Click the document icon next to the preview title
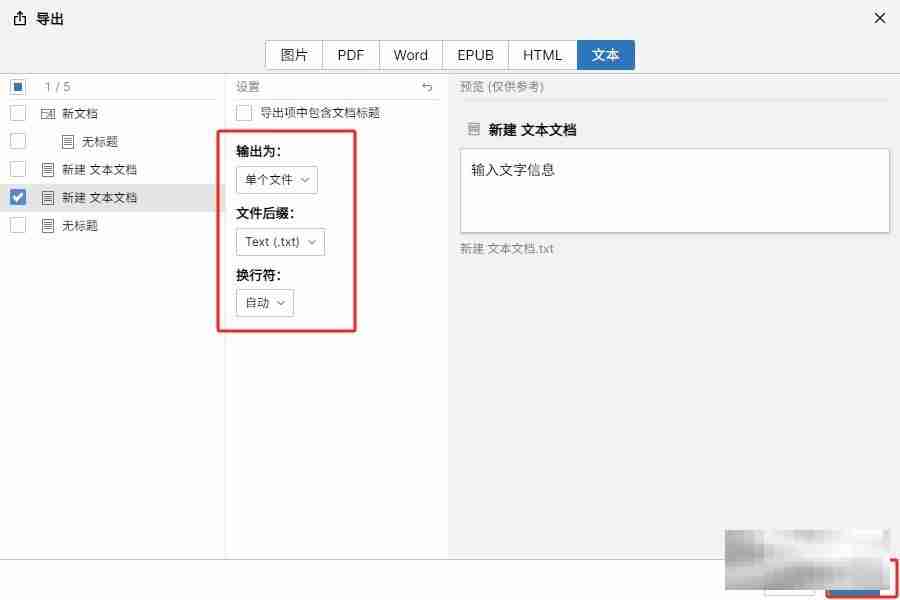Screen dimensions: 900x600 [472, 128]
